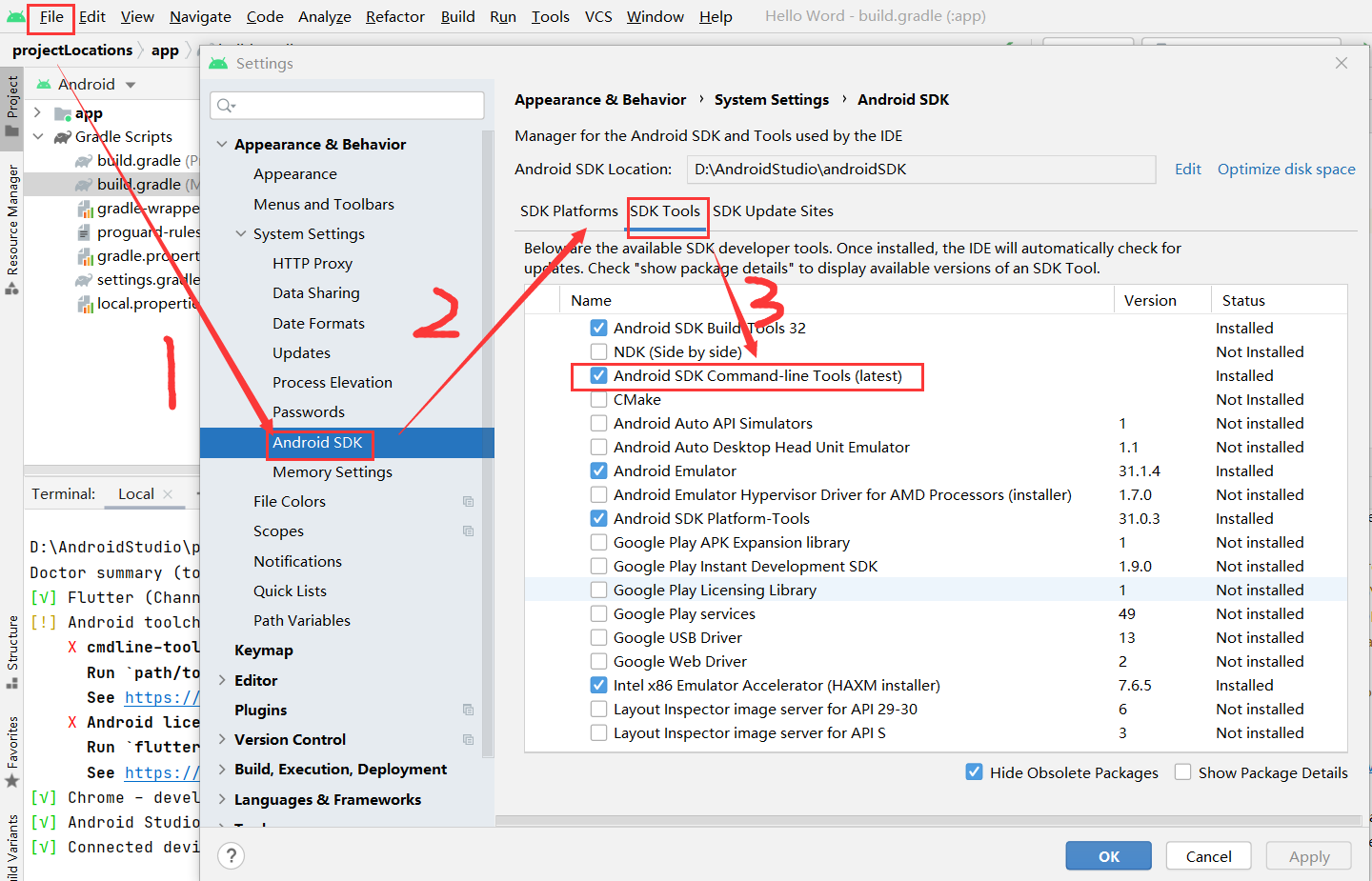This screenshot has height=881, width=1372.
Task: Uncheck Android SDK Build-Tools 32
Action: (598, 328)
